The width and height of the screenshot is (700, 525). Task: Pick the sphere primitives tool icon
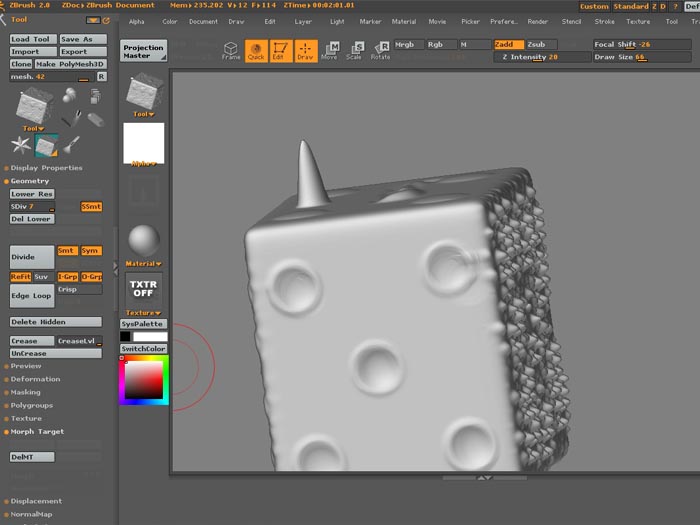[x=69, y=95]
